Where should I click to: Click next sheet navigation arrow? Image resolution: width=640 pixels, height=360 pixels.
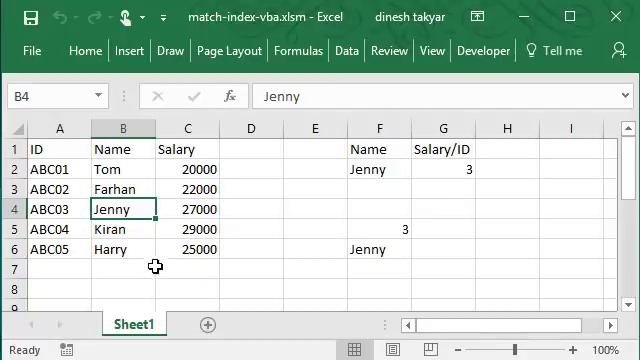coord(60,324)
